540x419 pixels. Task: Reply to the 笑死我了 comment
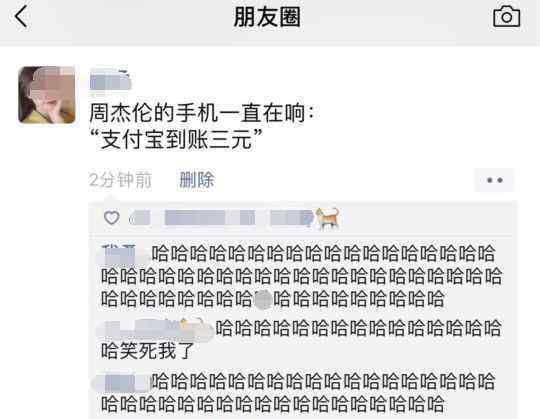tap(301, 339)
